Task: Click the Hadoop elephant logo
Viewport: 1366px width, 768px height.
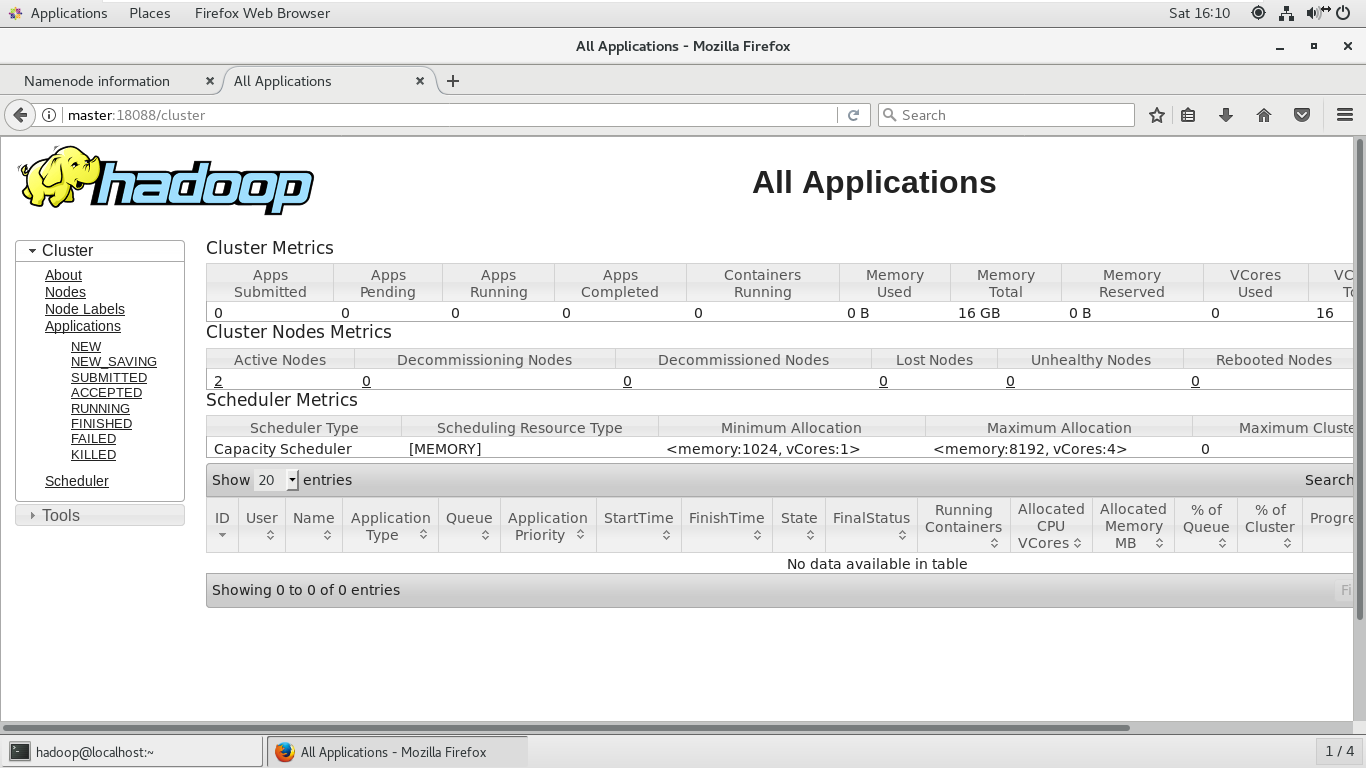Action: click(x=166, y=180)
